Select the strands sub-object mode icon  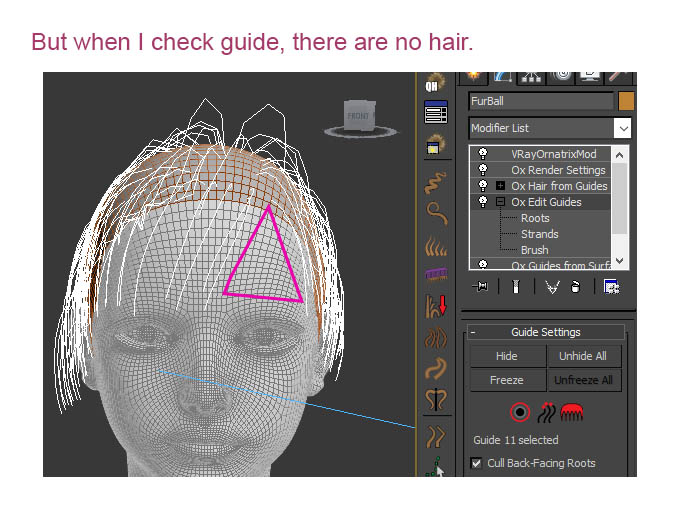pos(546,411)
